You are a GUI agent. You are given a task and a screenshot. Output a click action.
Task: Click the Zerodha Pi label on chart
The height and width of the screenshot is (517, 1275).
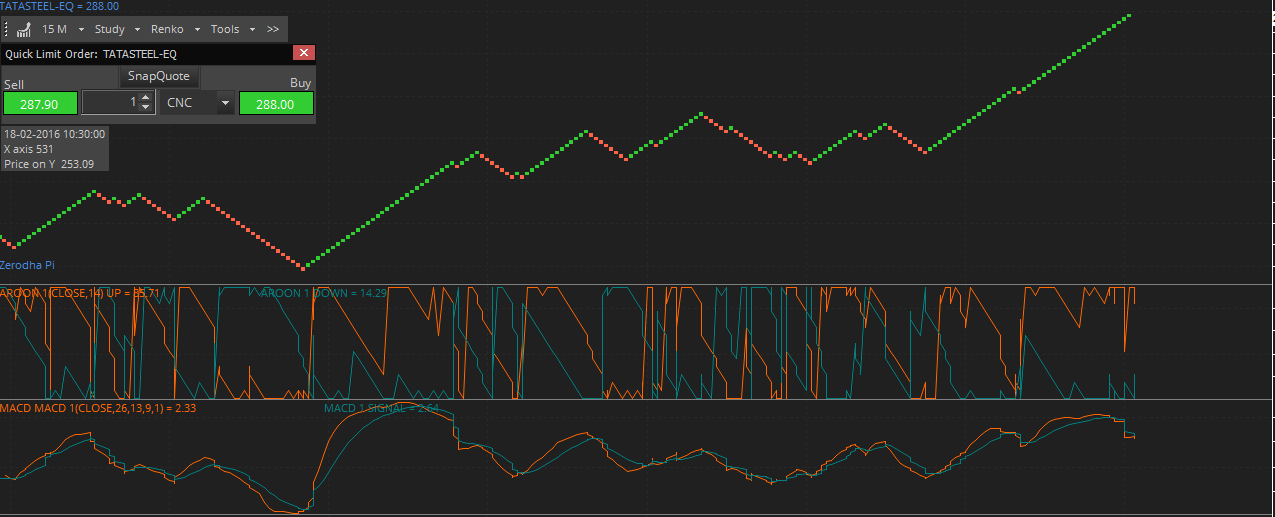27,265
